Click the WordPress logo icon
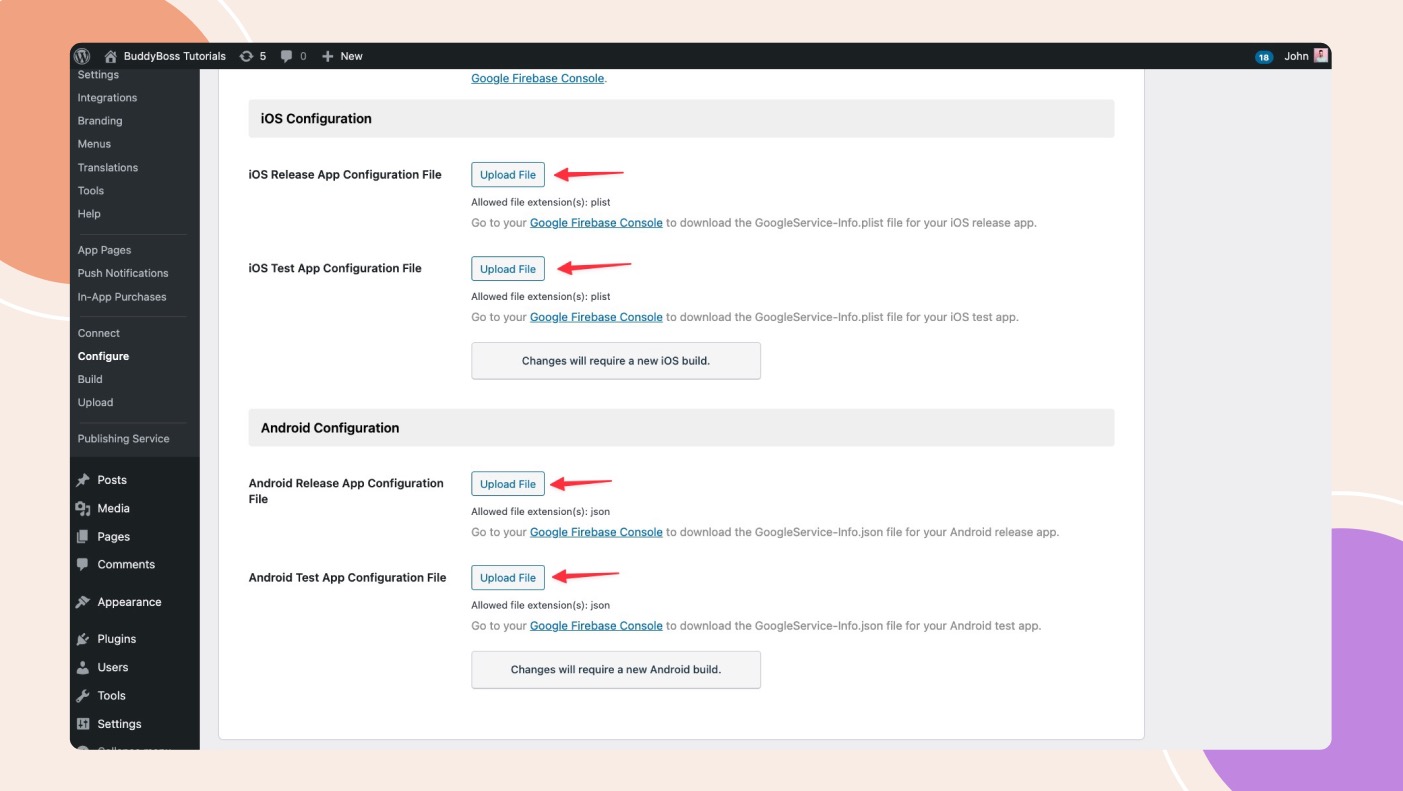1403x791 pixels. pyautogui.click(x=83, y=56)
